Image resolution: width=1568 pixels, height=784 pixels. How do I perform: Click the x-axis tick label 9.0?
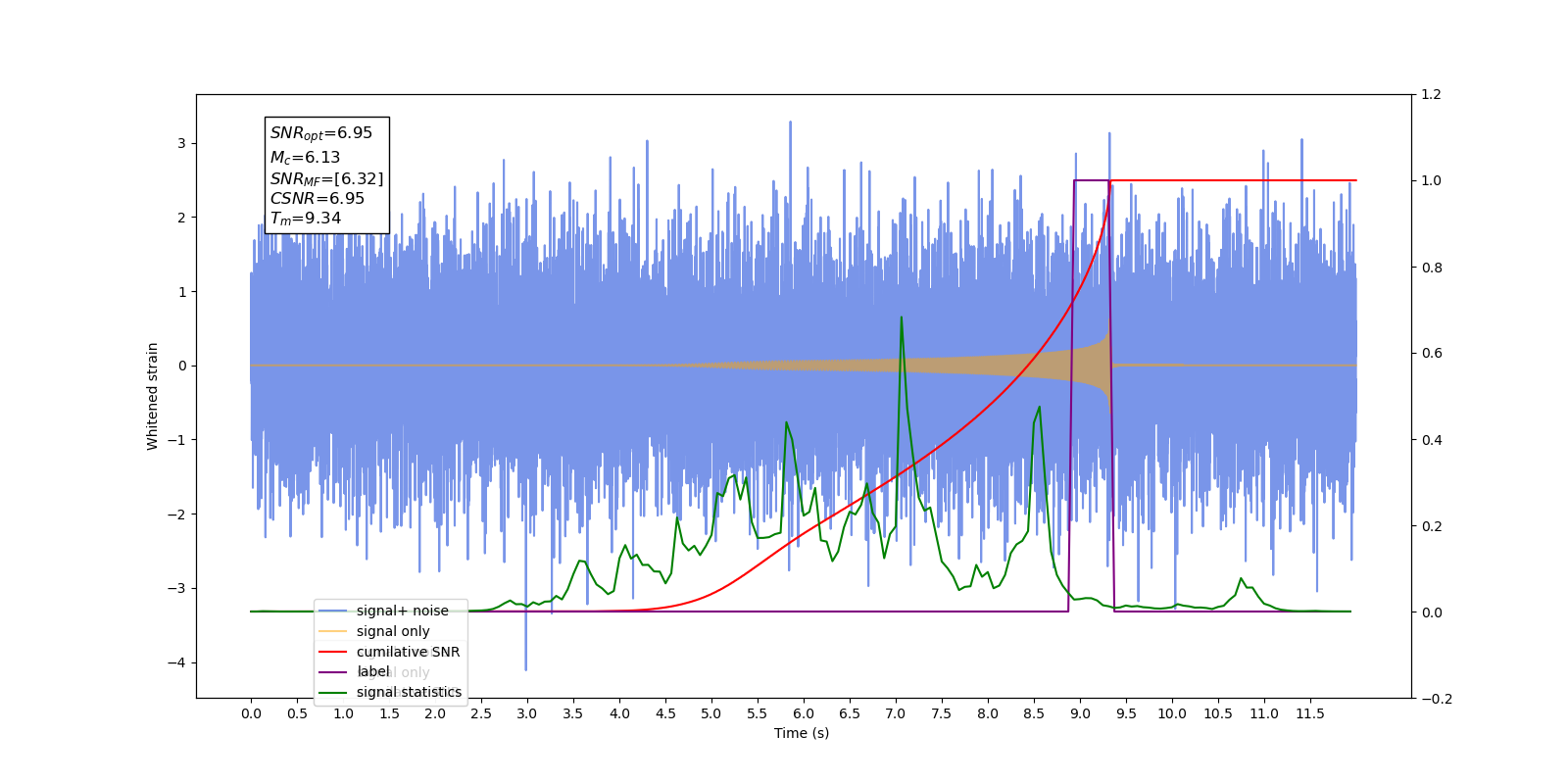[1080, 713]
